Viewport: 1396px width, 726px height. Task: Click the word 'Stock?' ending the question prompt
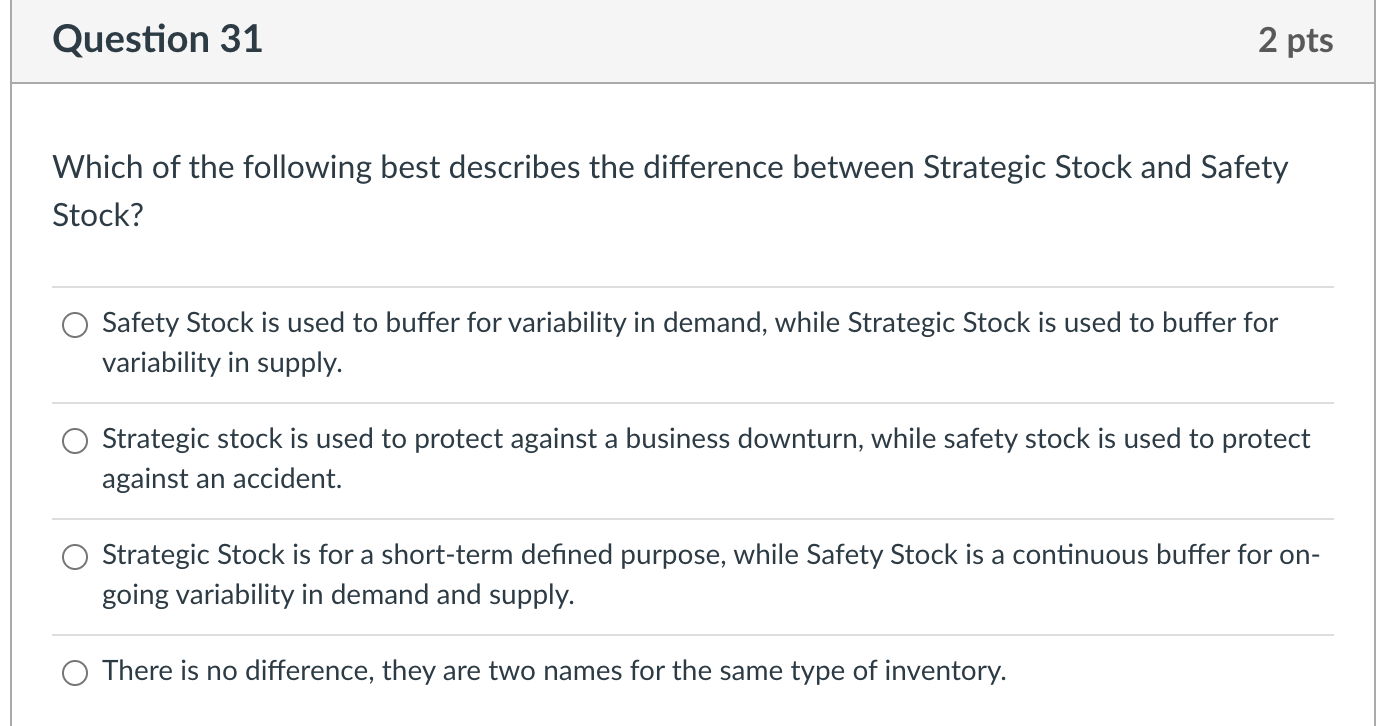point(98,215)
